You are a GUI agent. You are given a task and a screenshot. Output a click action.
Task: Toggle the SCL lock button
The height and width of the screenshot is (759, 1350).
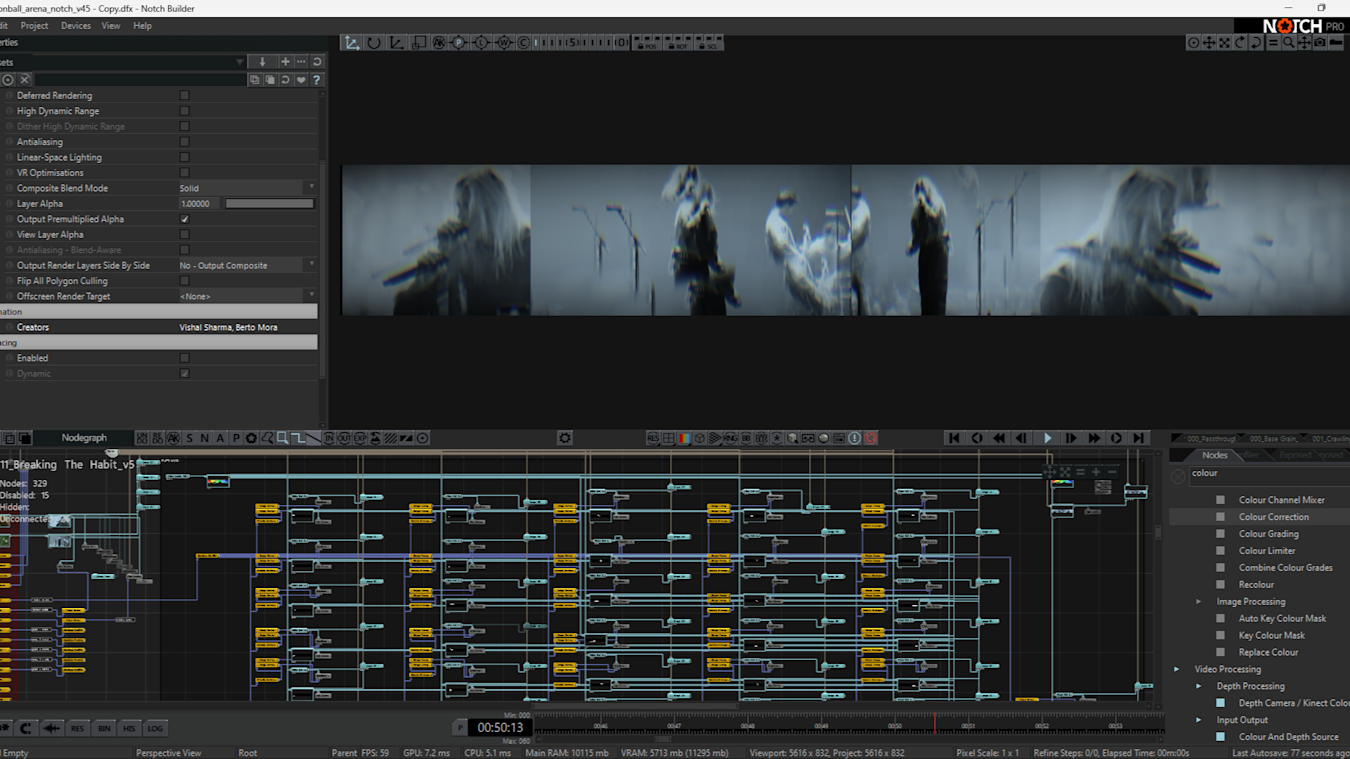(710, 43)
